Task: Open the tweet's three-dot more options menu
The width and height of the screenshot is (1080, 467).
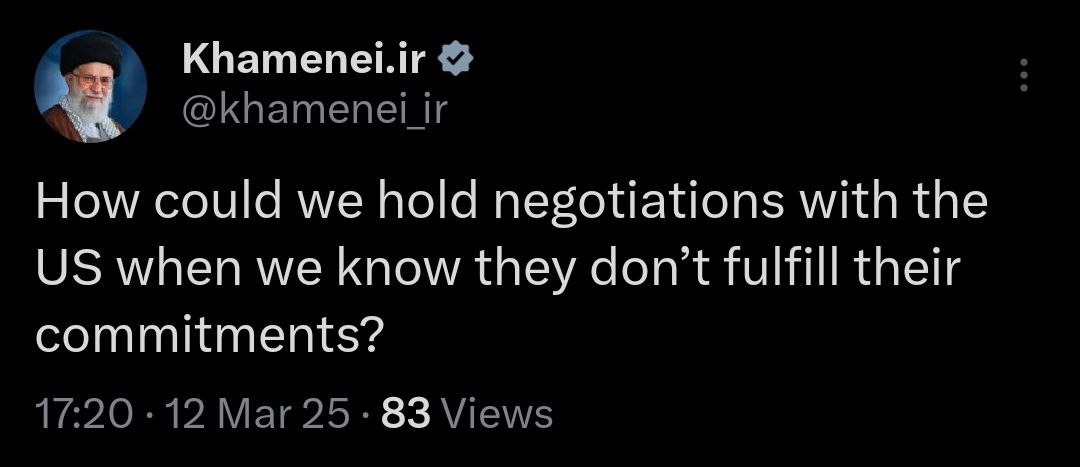Action: pyautogui.click(x=1022, y=75)
